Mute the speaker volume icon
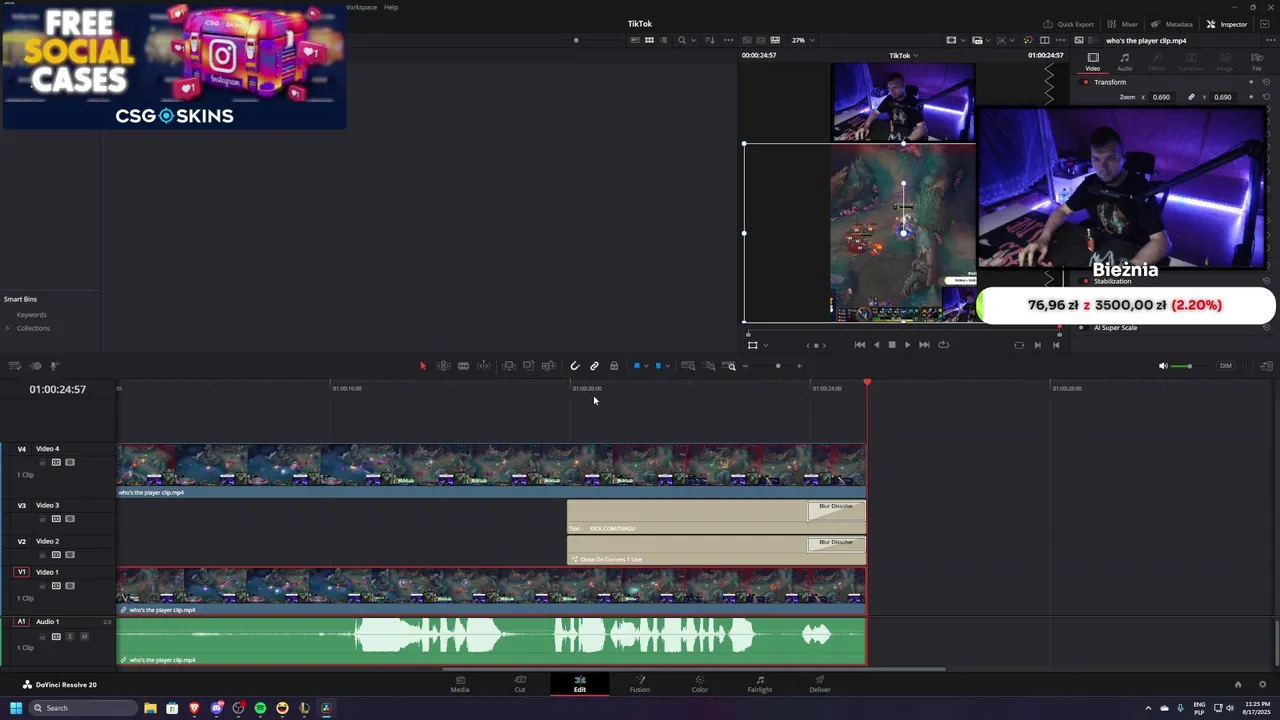The image size is (1280, 720). tap(1163, 366)
